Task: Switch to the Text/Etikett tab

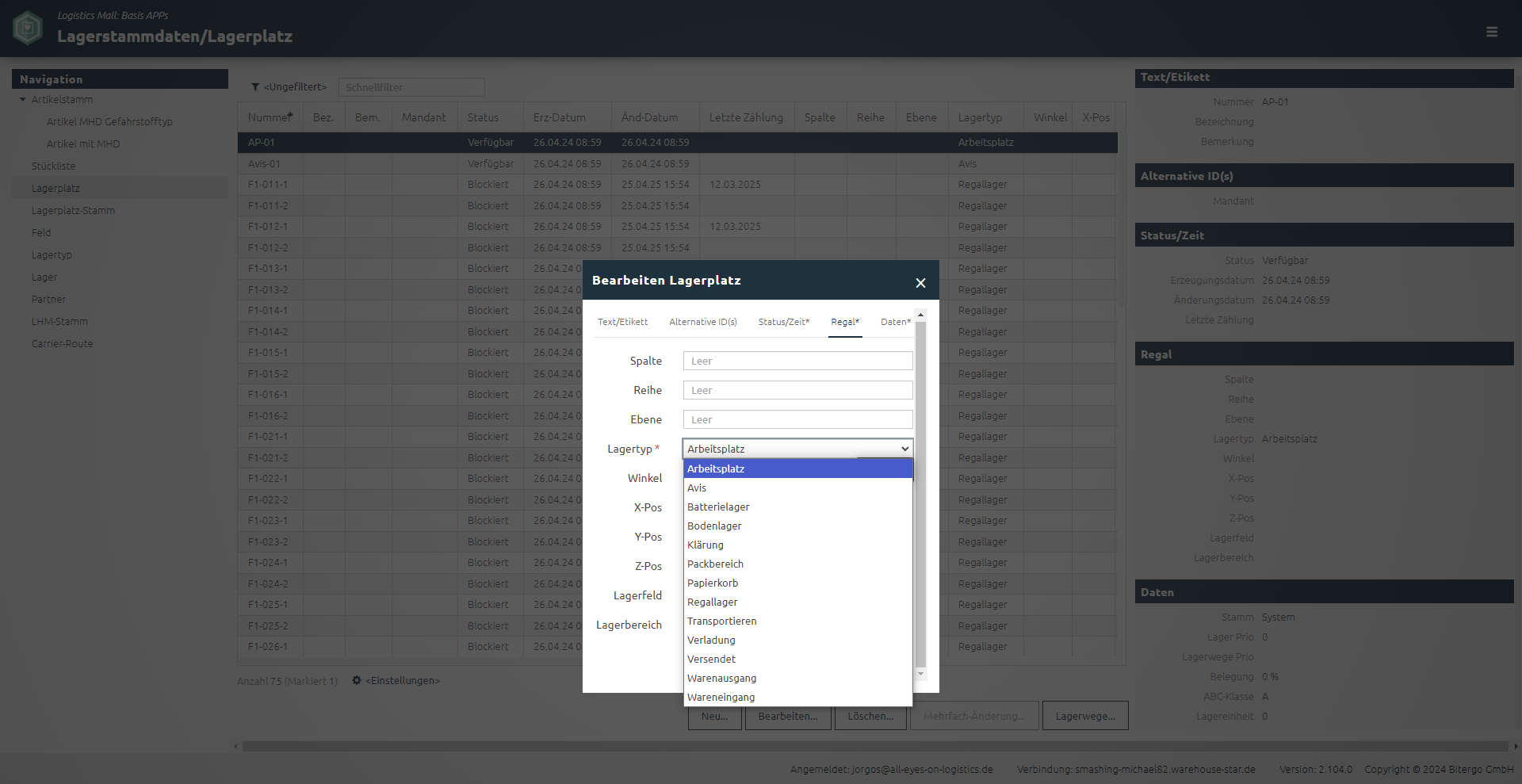Action: 622,322
